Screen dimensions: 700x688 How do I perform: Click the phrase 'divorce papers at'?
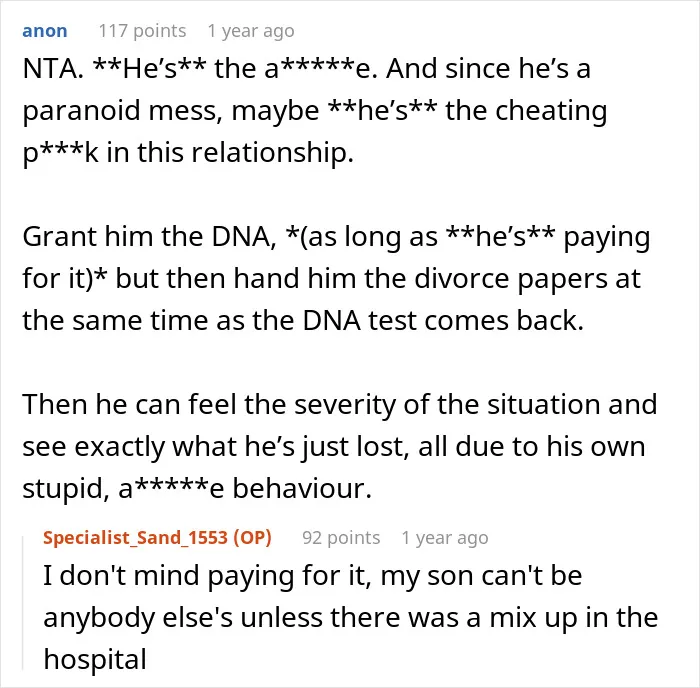tap(528, 279)
